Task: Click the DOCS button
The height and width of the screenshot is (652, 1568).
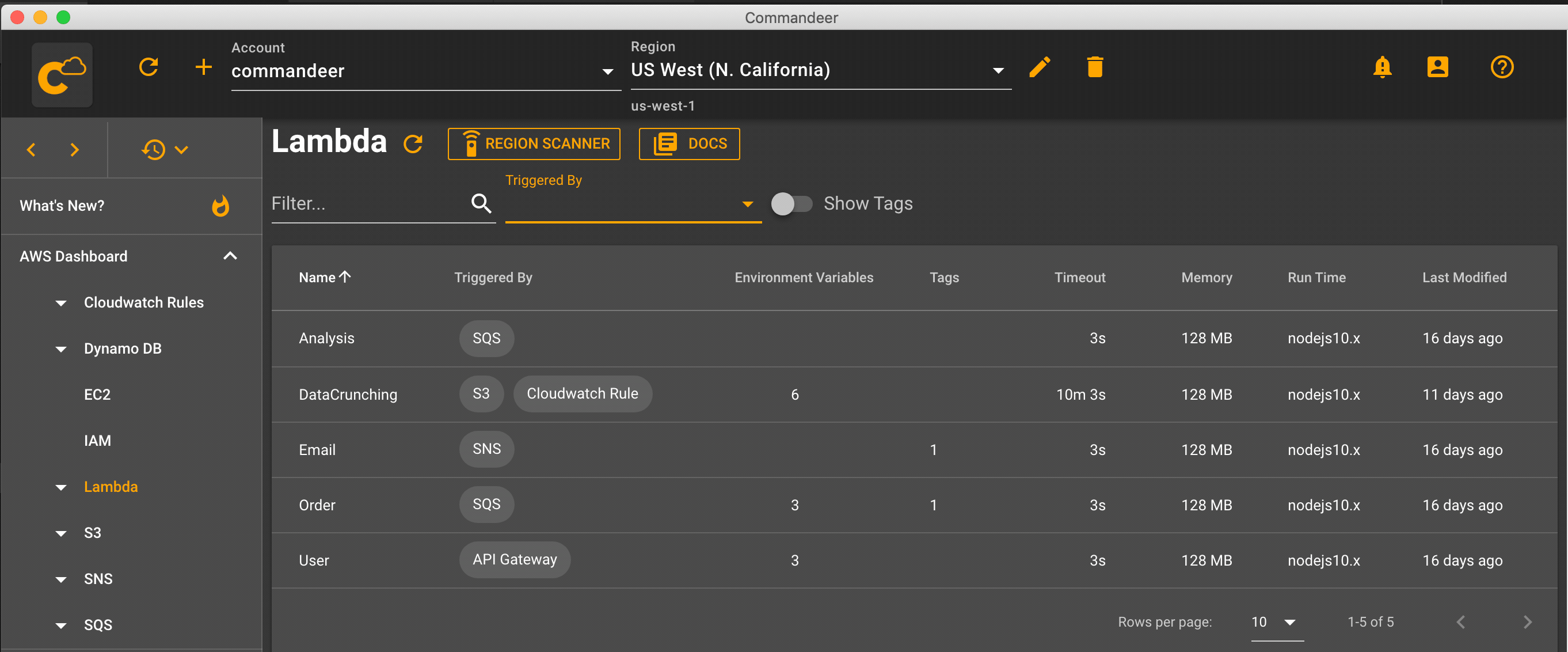Action: (x=689, y=144)
